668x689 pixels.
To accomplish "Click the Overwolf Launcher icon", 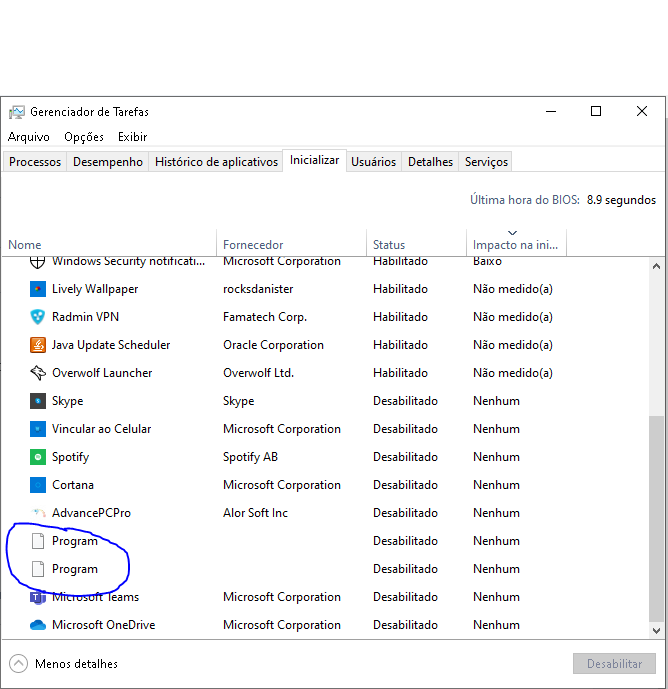I will pyautogui.click(x=38, y=373).
